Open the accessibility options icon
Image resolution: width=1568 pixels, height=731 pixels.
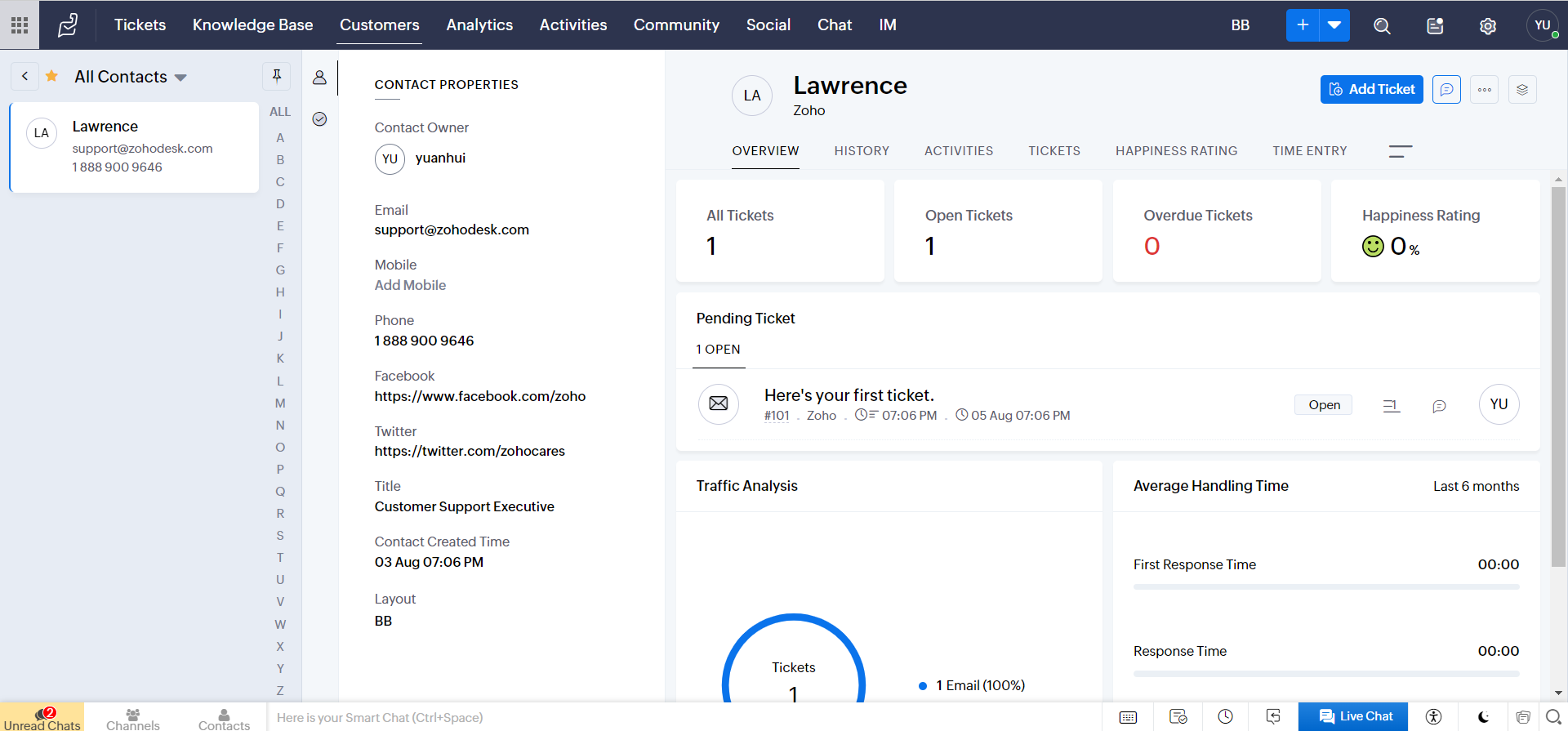(1433, 716)
